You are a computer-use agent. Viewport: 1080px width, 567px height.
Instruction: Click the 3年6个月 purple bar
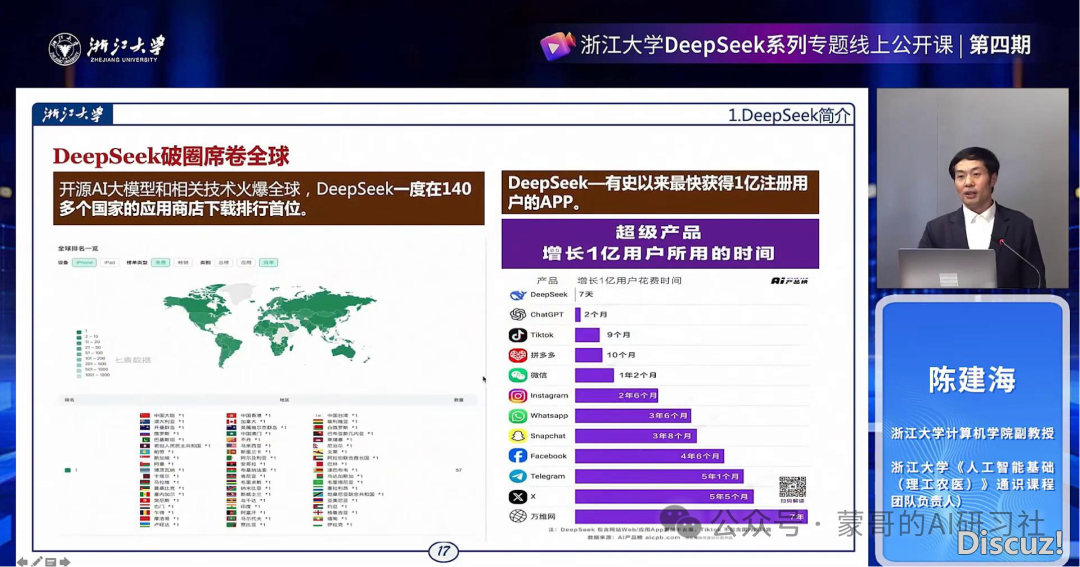[x=633, y=415]
